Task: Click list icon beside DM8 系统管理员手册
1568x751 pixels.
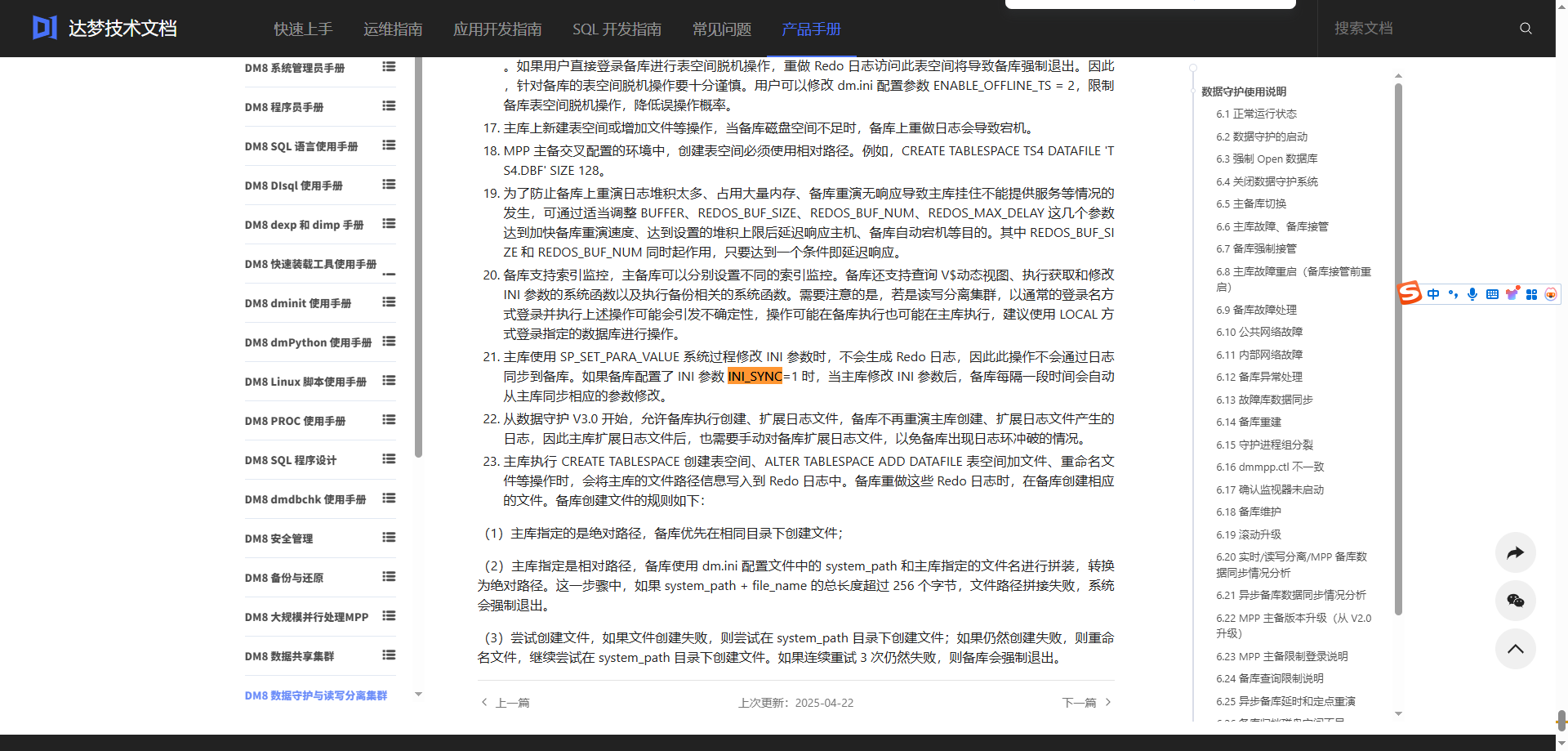Action: [389, 67]
